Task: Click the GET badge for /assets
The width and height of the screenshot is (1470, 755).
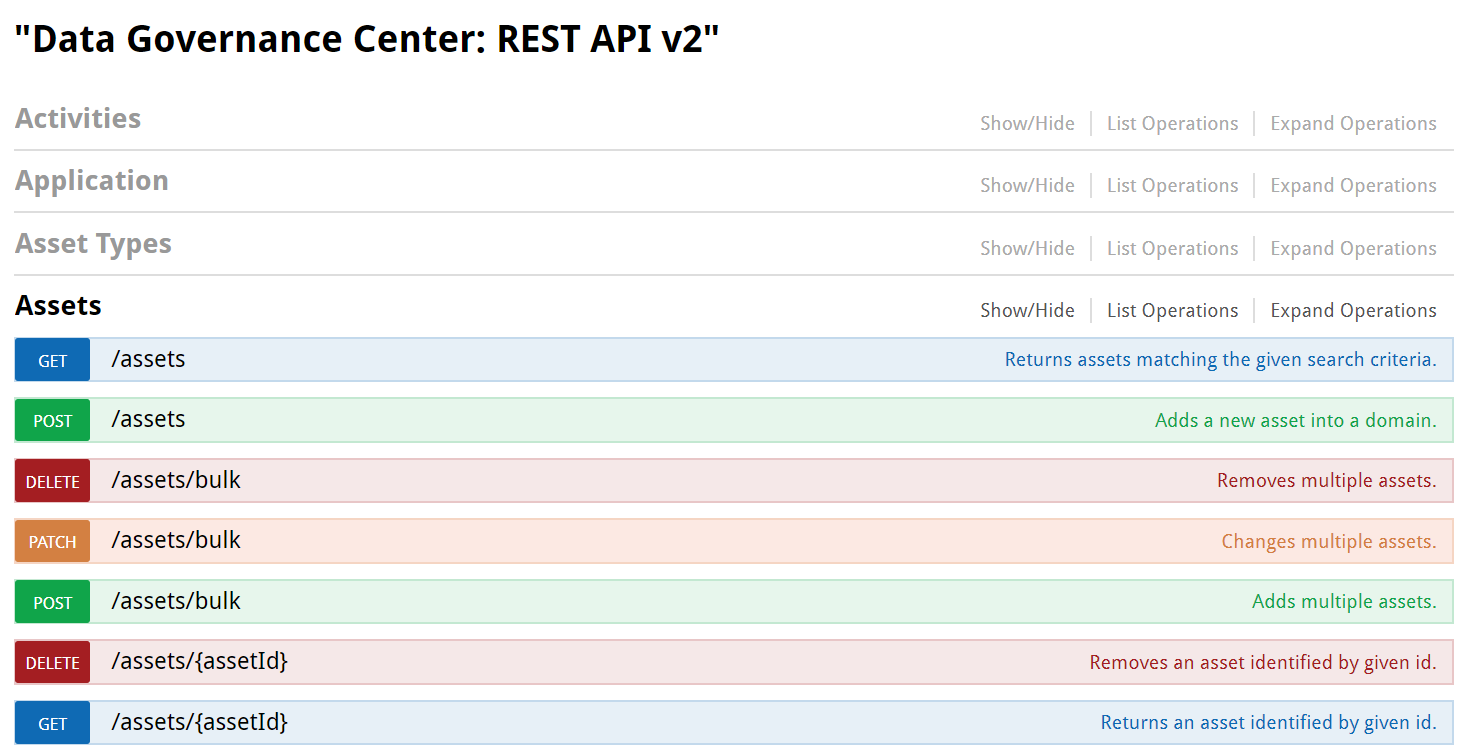Action: coord(52,360)
